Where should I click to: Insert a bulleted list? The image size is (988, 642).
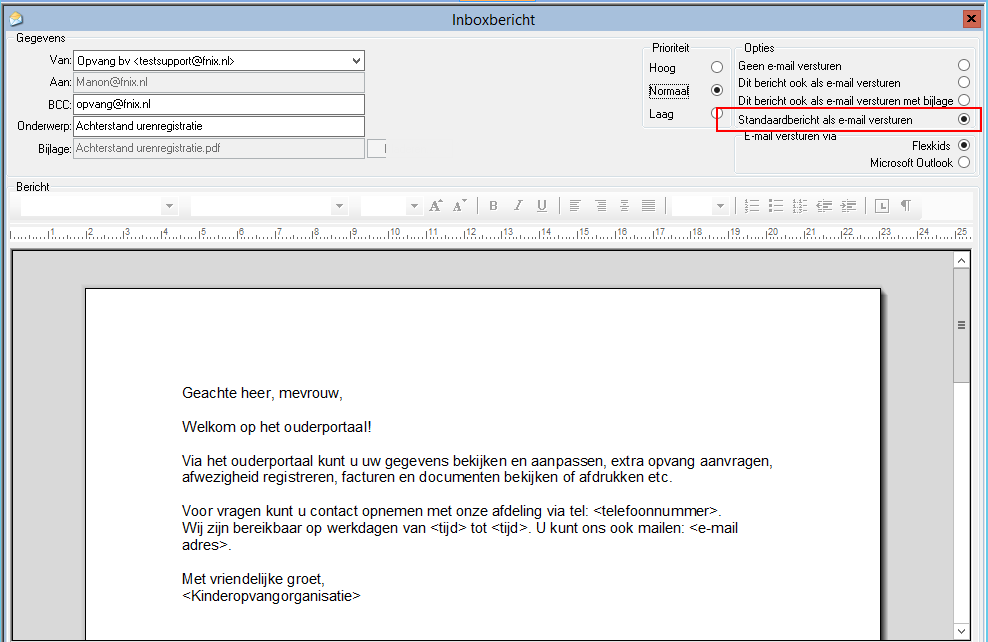776,206
